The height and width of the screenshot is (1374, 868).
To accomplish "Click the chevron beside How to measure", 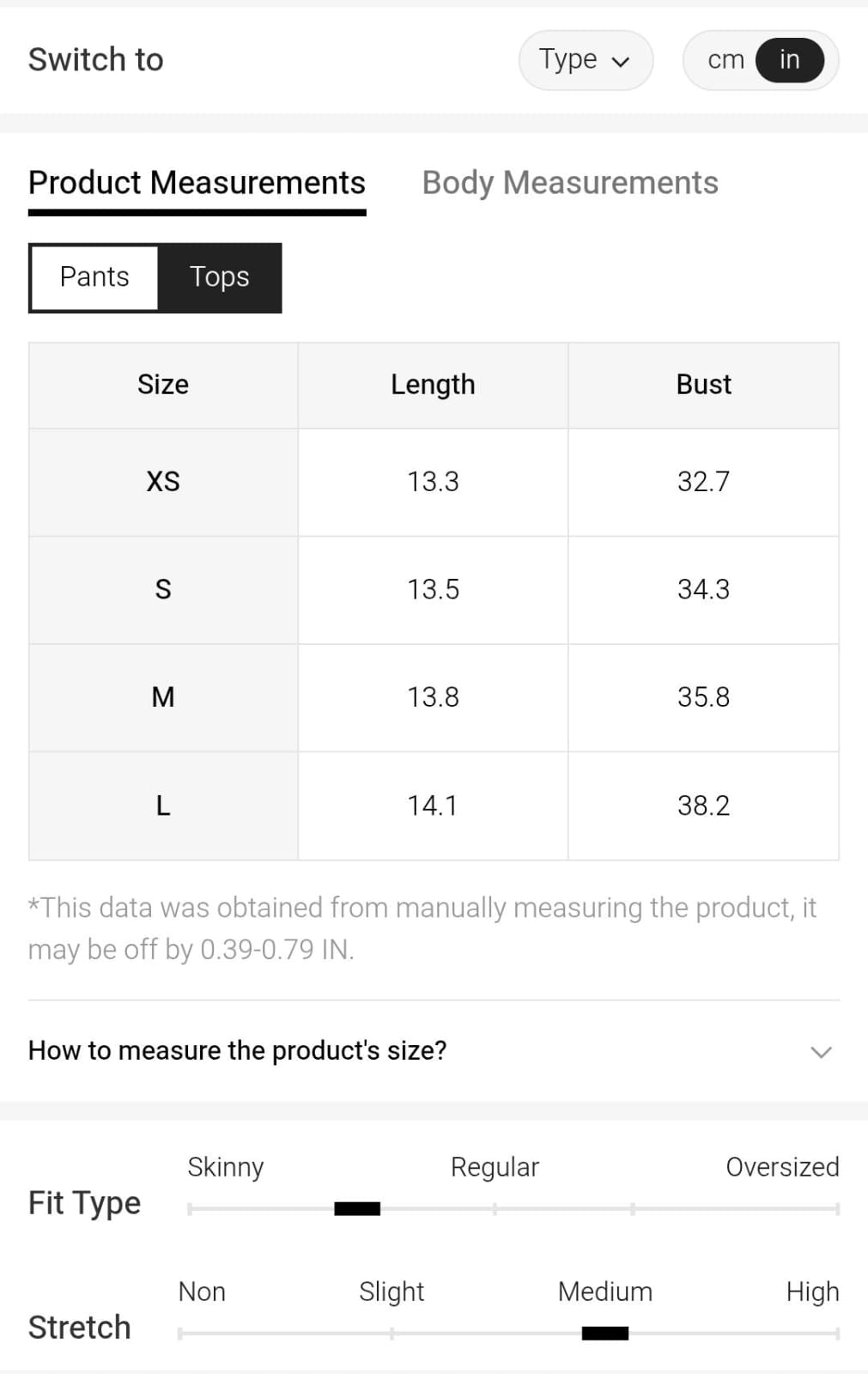I will (821, 1052).
